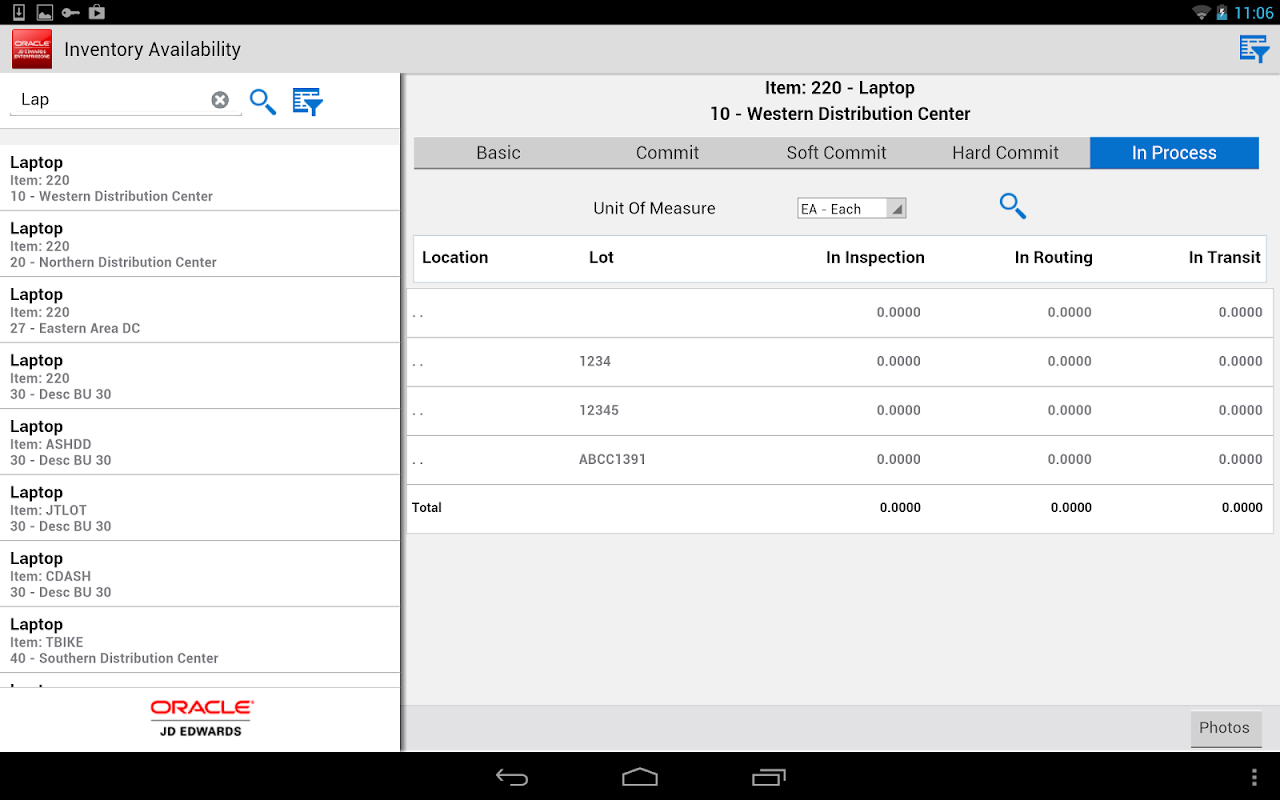Screen dimensions: 1280x800
Task: Clear the search text with the X icon
Action: click(220, 100)
